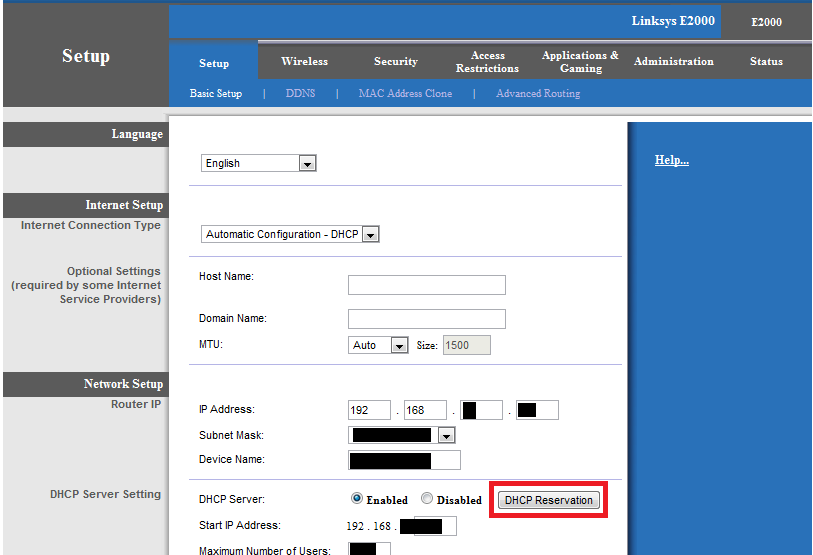
Task: Open the Language dropdown showing English
Action: 259,163
